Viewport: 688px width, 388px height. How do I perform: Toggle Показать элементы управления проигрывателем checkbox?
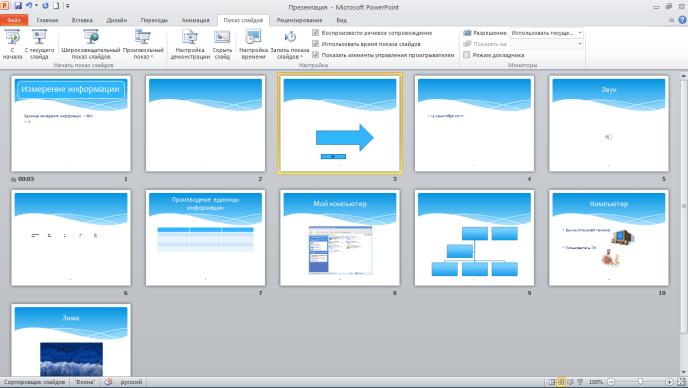tap(315, 55)
